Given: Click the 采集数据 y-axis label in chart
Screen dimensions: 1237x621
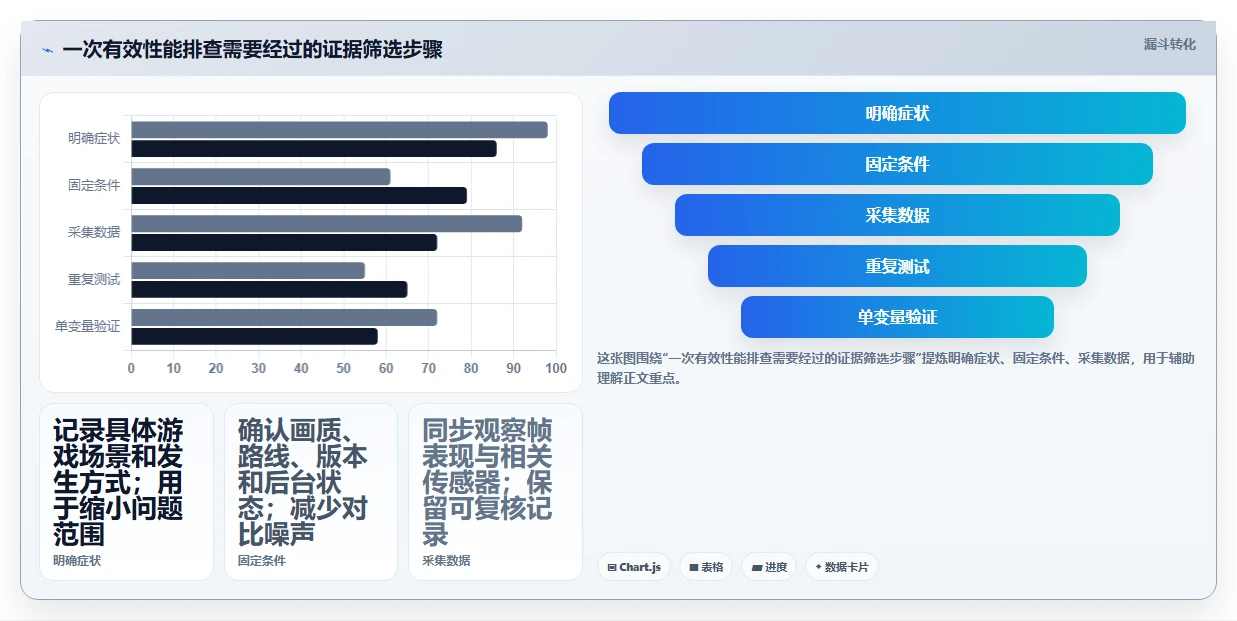Looking at the screenshot, I should (x=94, y=233).
